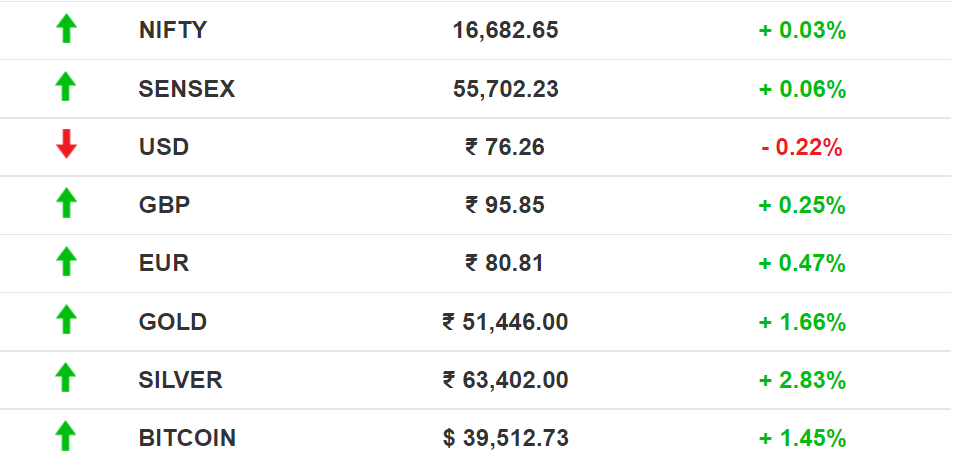Click the GBP rate ₹ 95.85
Viewport: 963px width, 475px height.
pos(505,205)
